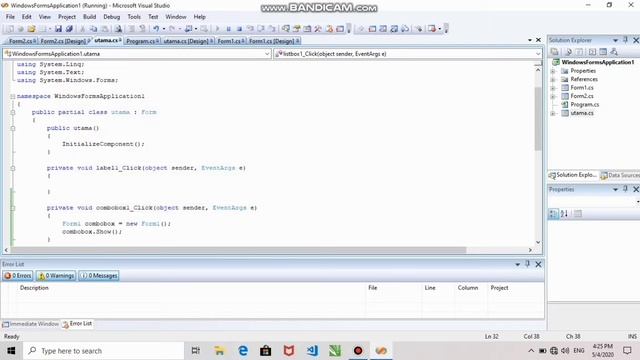The height and width of the screenshot is (360, 640).
Task: Expand the Form1.cs node in Solution Explorer
Action: [553, 88]
